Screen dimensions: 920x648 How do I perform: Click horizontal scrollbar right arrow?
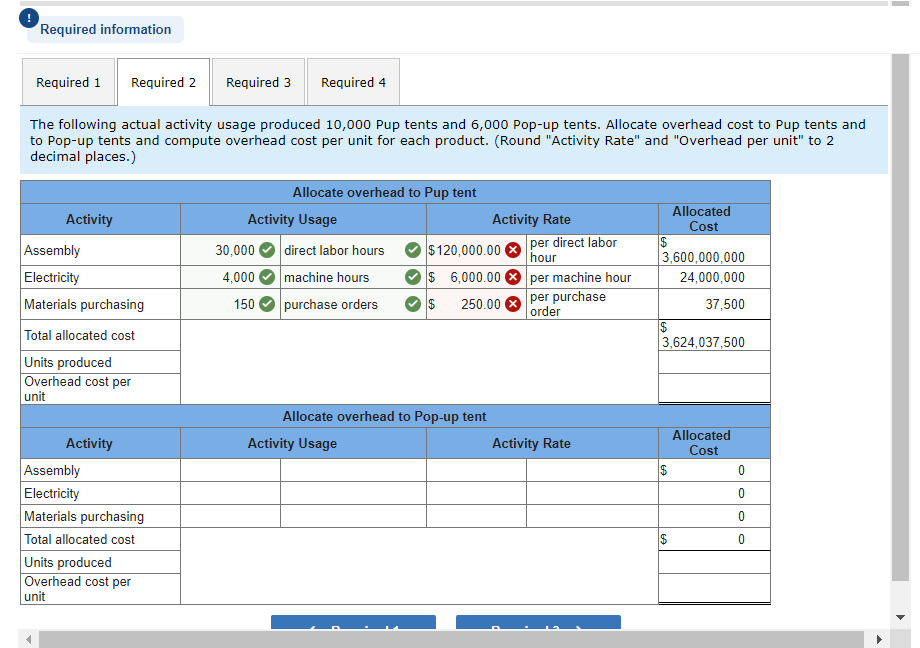click(878, 639)
